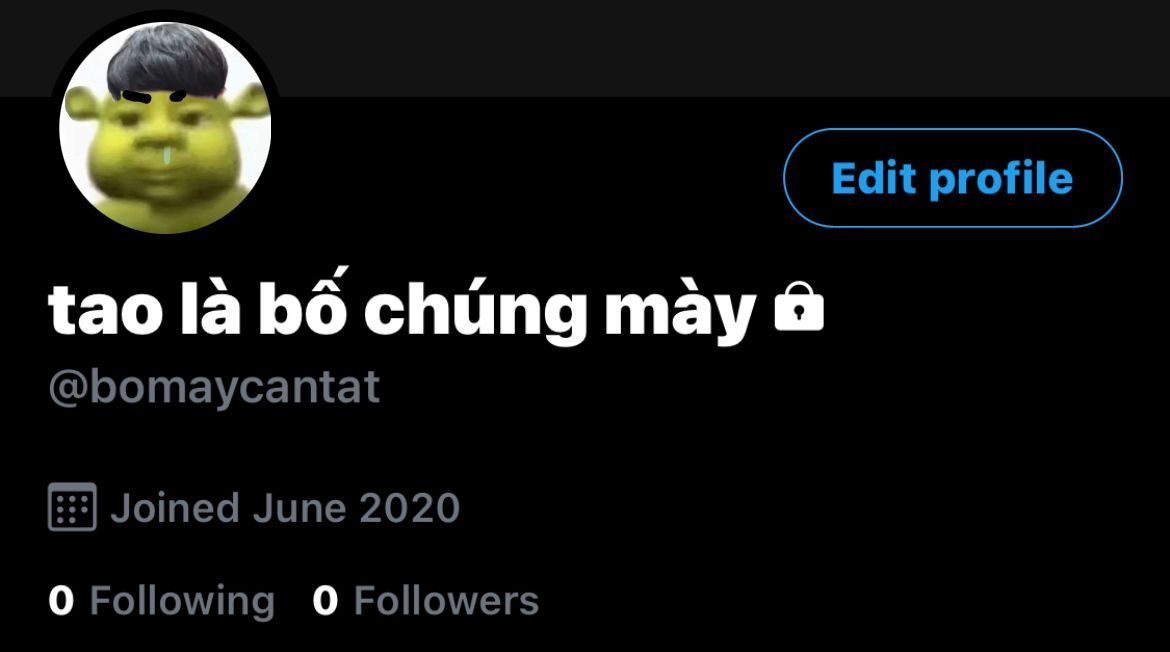Click the zero count before Followers
Viewport: 1170px width, 652px height.
(325, 601)
